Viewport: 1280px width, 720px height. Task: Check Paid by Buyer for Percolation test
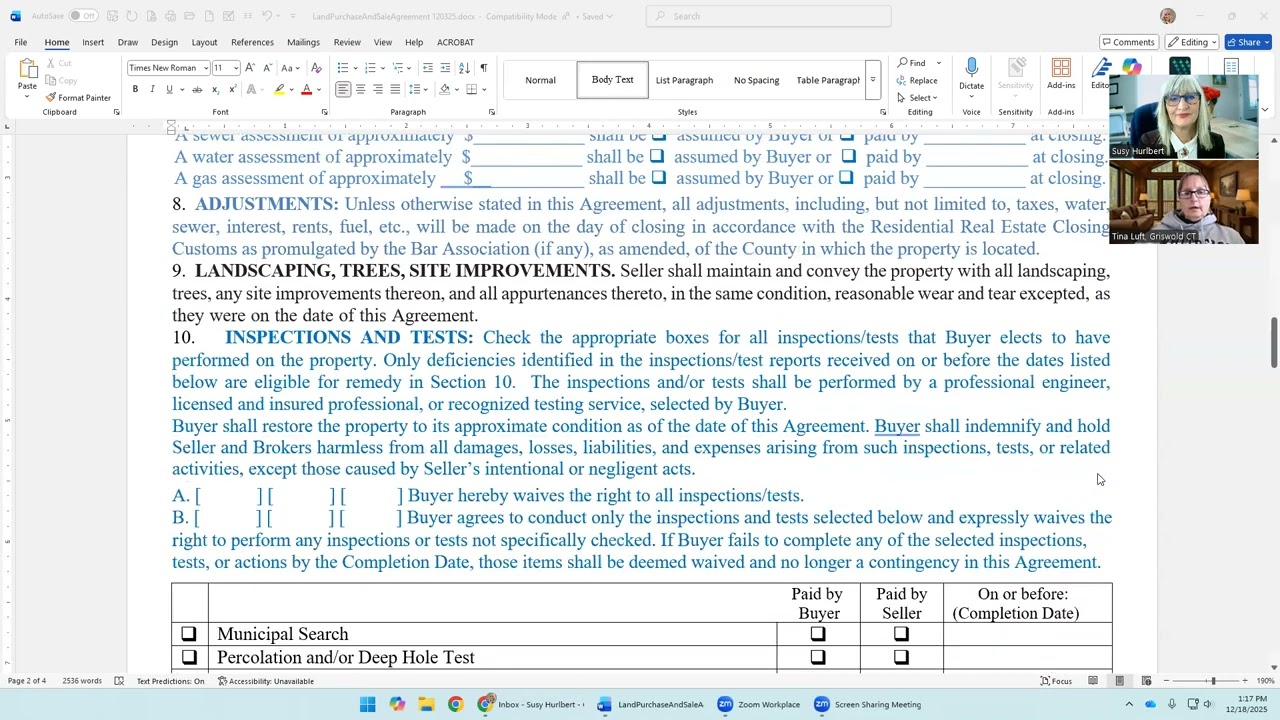pyautogui.click(x=818, y=657)
